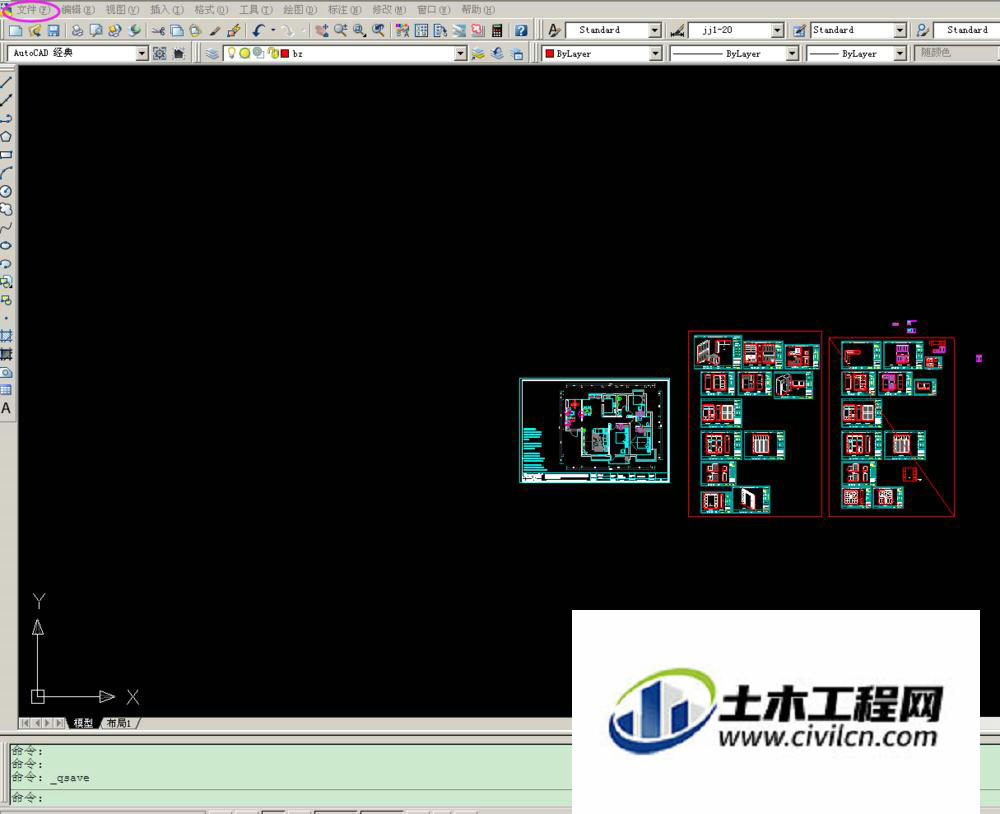
Task: Click the command line input at 命令:
Action: [x=290, y=797]
